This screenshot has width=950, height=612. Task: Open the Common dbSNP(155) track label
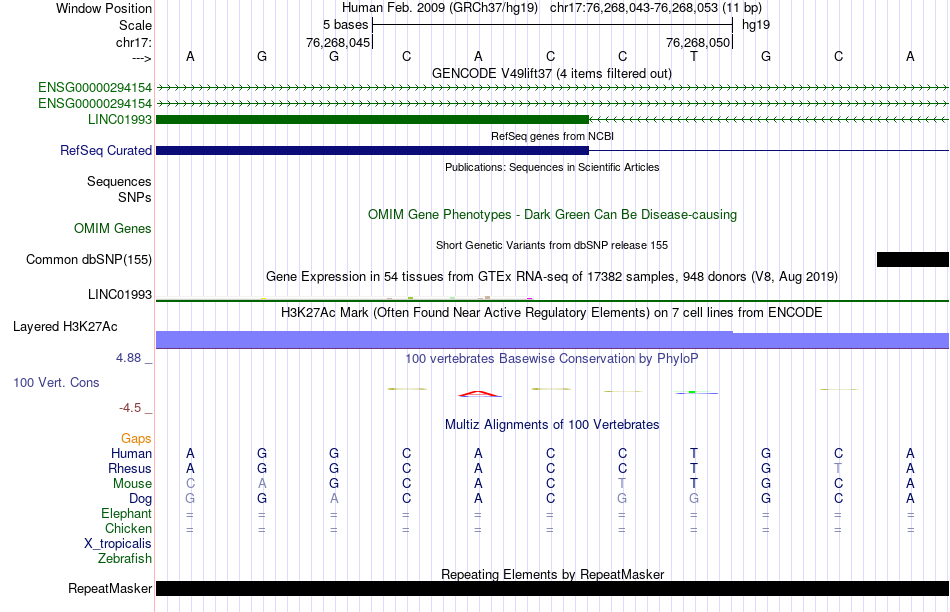(88, 259)
